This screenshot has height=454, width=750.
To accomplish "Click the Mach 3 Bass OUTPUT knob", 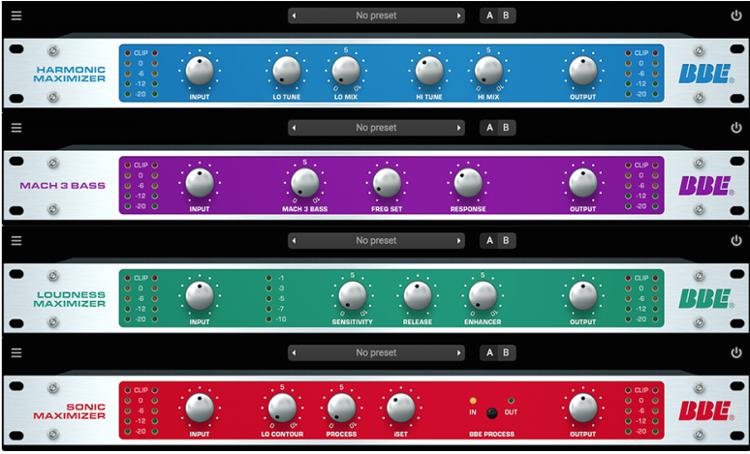I will [x=583, y=183].
